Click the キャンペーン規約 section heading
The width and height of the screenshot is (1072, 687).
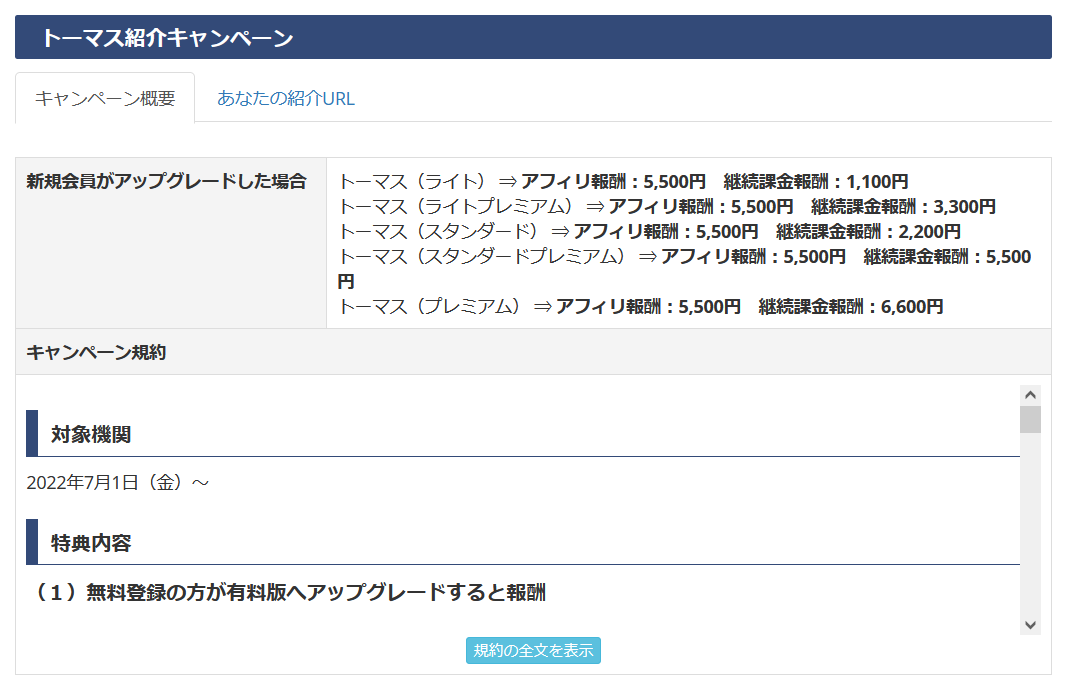pyautogui.click(x=96, y=352)
